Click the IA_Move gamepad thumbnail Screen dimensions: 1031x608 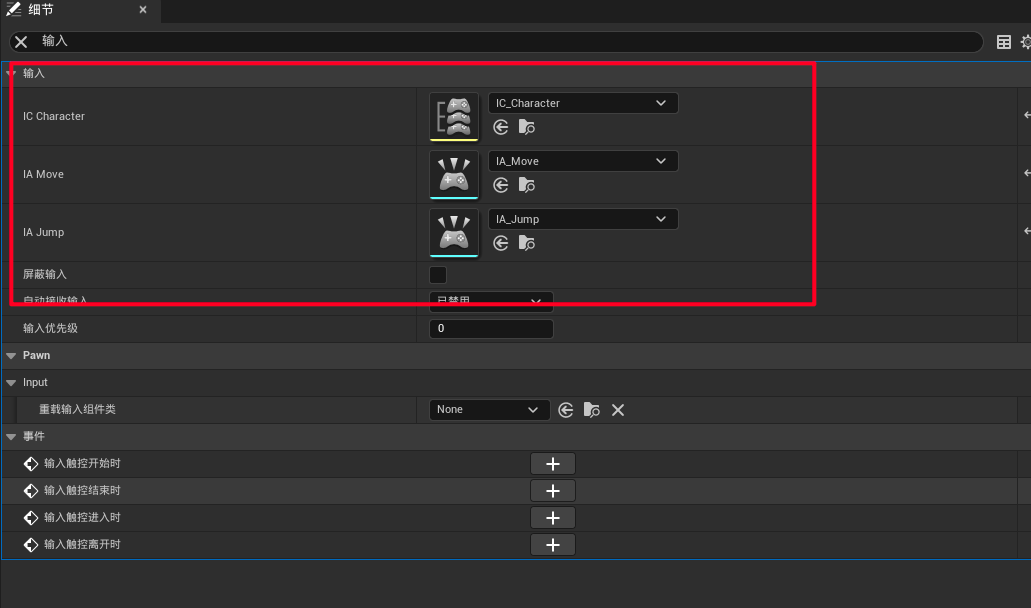pos(454,175)
